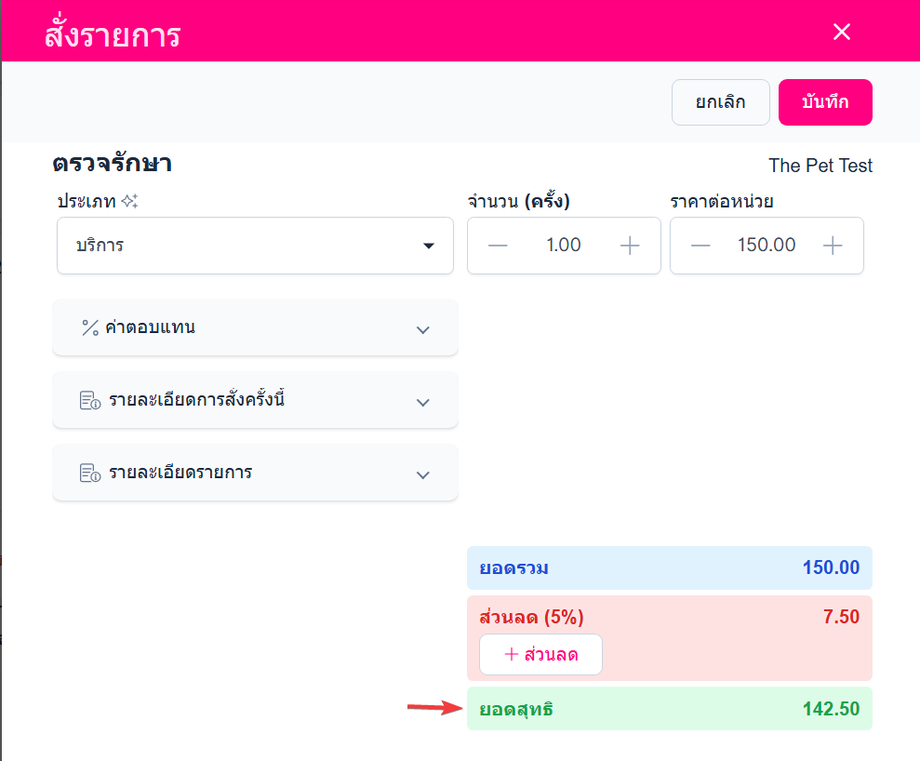Click the sparkle icon next to ประเภท

pos(130,201)
